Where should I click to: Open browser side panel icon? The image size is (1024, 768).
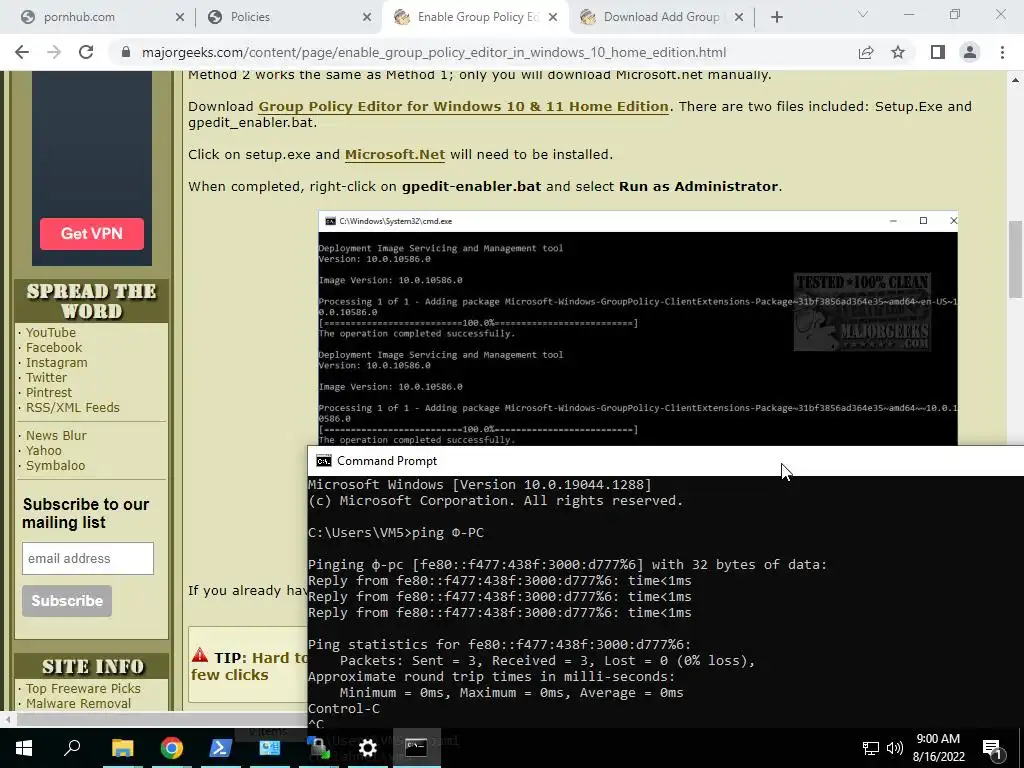click(938, 52)
